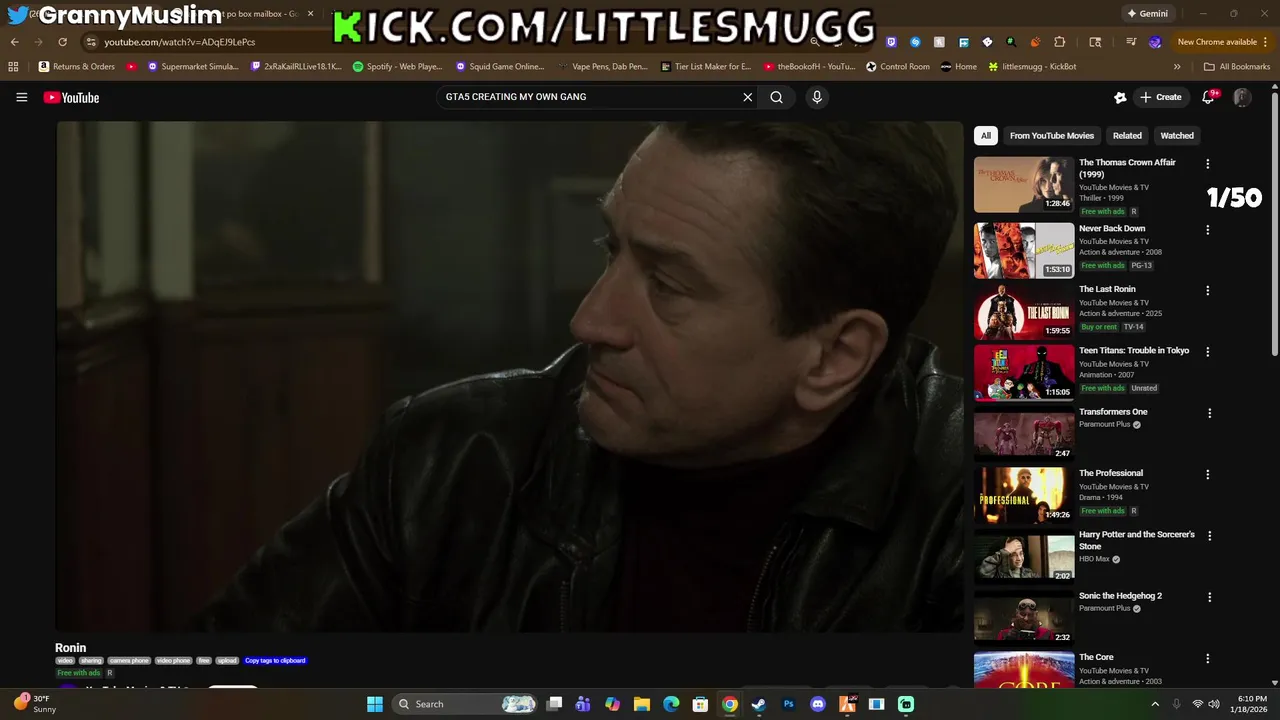
Task: Open Discord from the taskbar
Action: [x=818, y=704]
